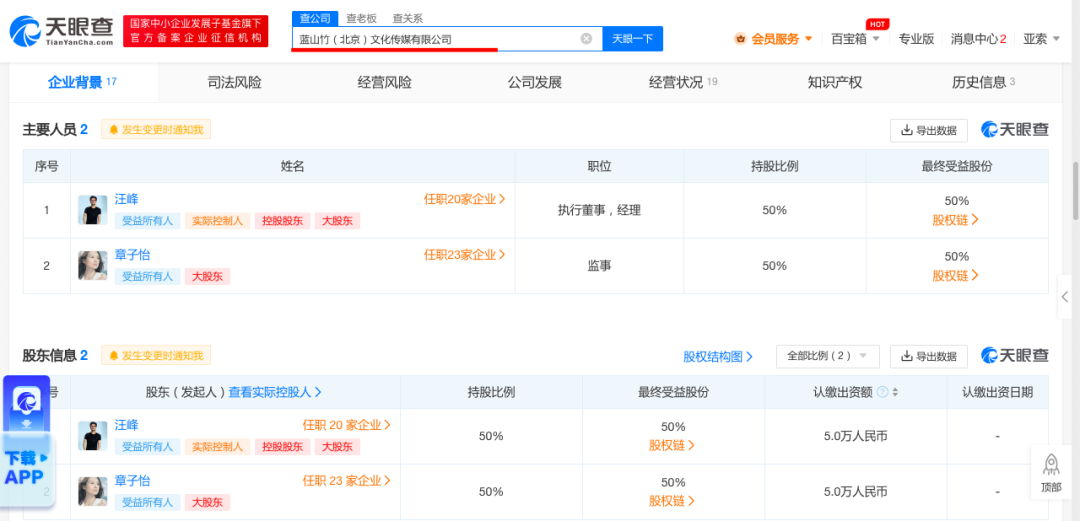Clear the search box with X icon
This screenshot has width=1080, height=521.
tap(587, 39)
